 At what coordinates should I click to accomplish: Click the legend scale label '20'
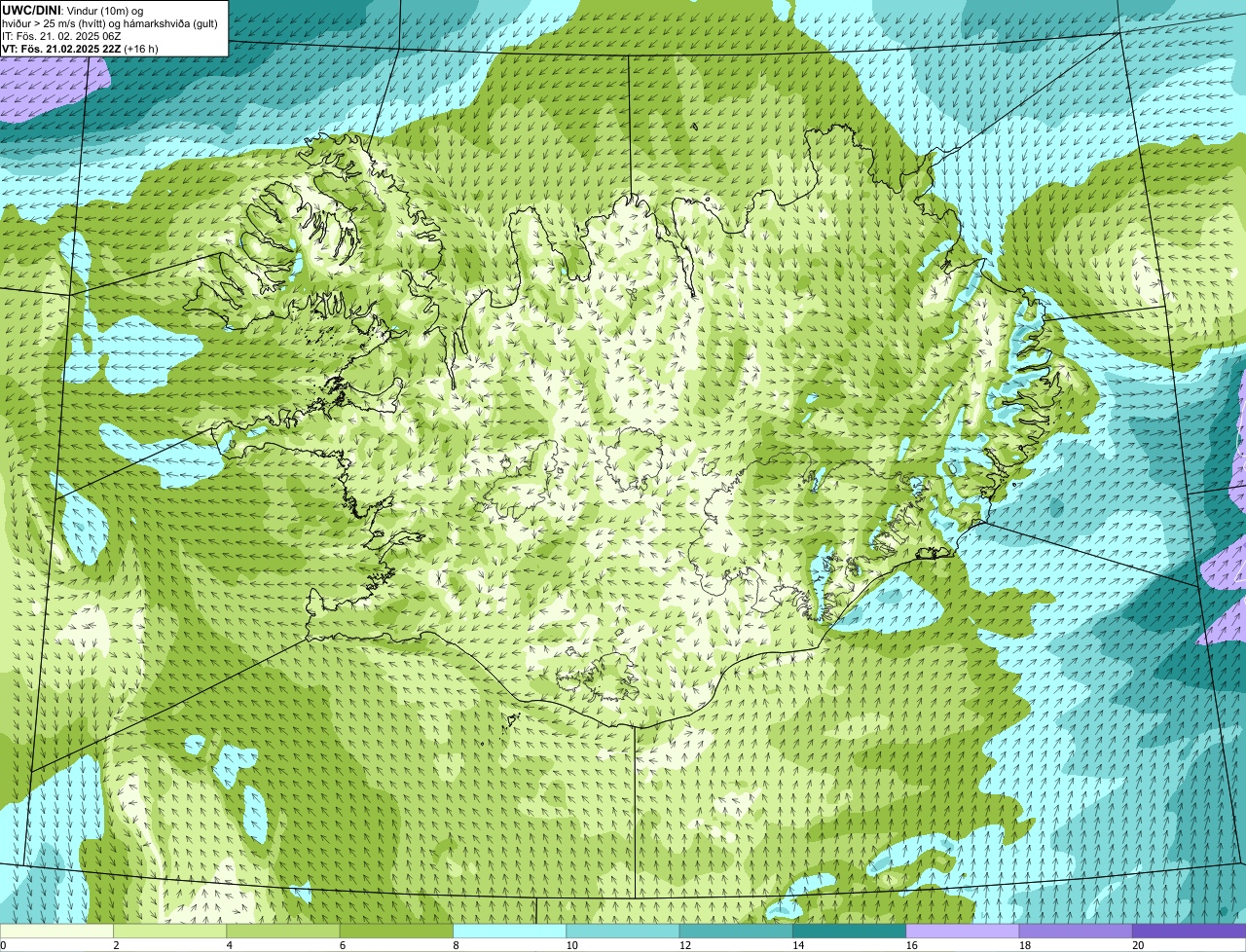coord(1137,945)
